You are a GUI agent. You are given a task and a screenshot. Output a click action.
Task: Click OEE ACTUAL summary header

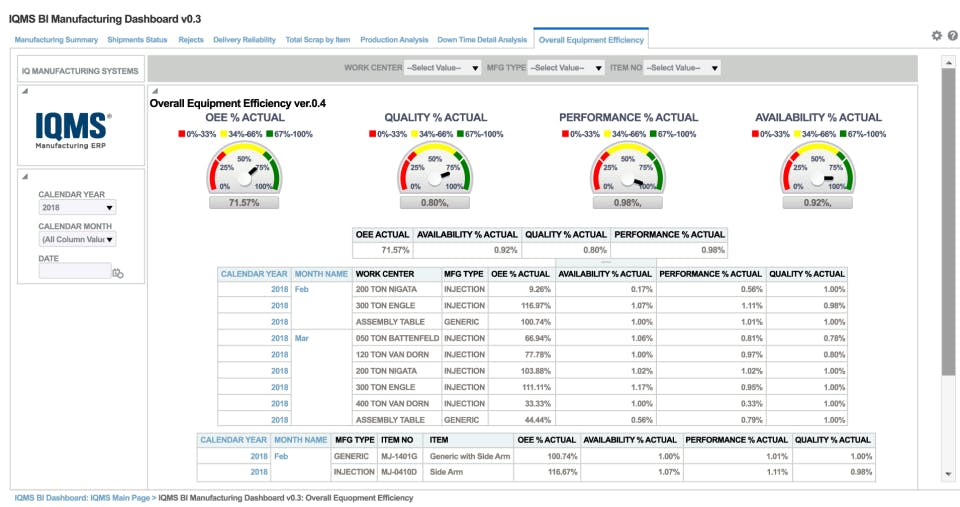click(x=383, y=235)
